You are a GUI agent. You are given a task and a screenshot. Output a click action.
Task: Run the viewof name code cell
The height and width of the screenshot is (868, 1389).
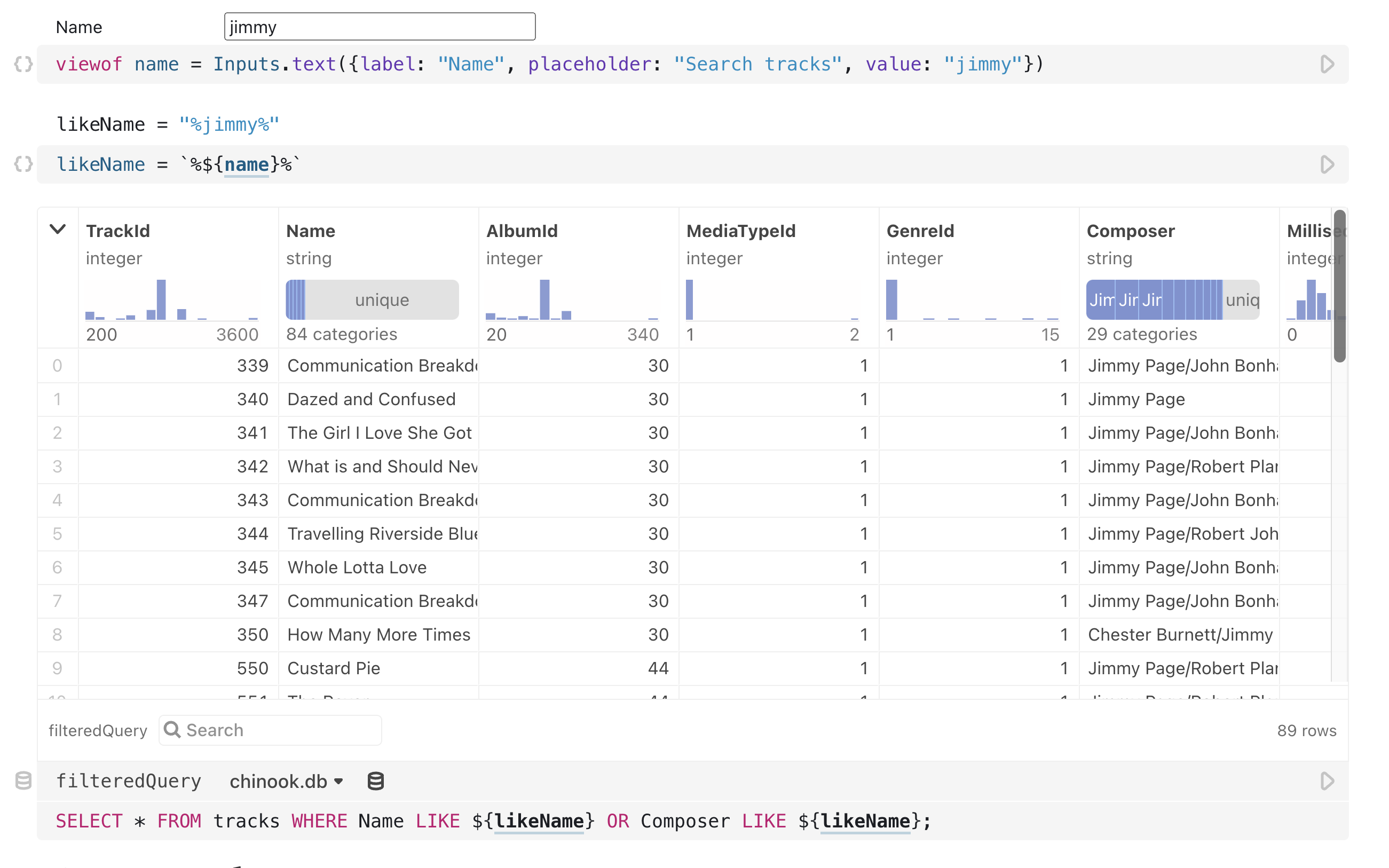(1327, 64)
